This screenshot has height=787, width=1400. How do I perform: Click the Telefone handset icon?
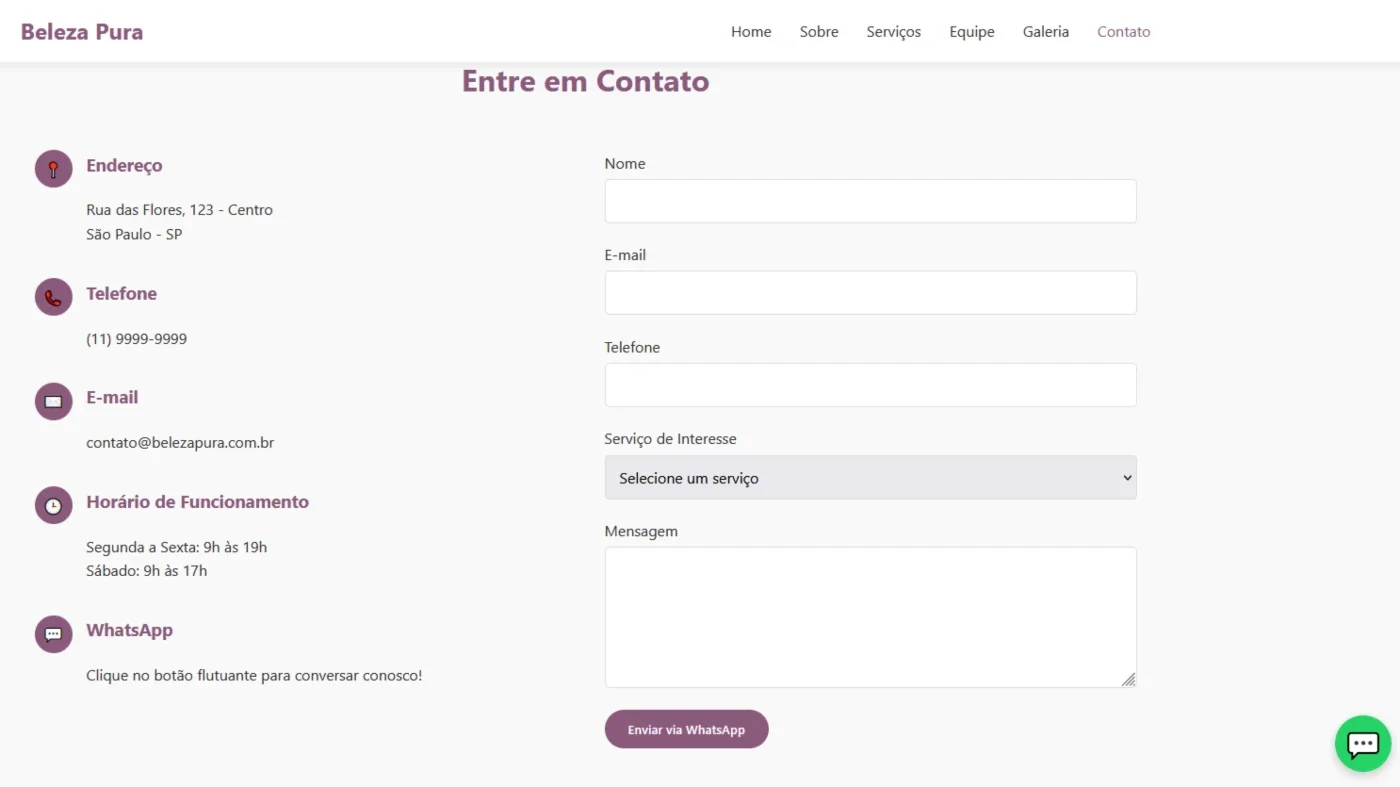tap(53, 297)
